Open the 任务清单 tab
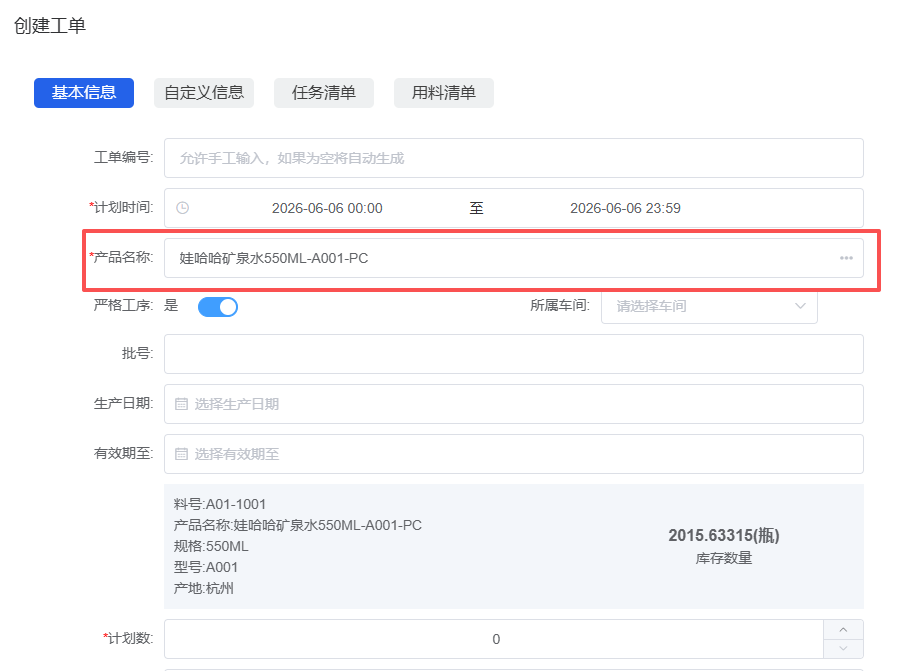 (324, 93)
